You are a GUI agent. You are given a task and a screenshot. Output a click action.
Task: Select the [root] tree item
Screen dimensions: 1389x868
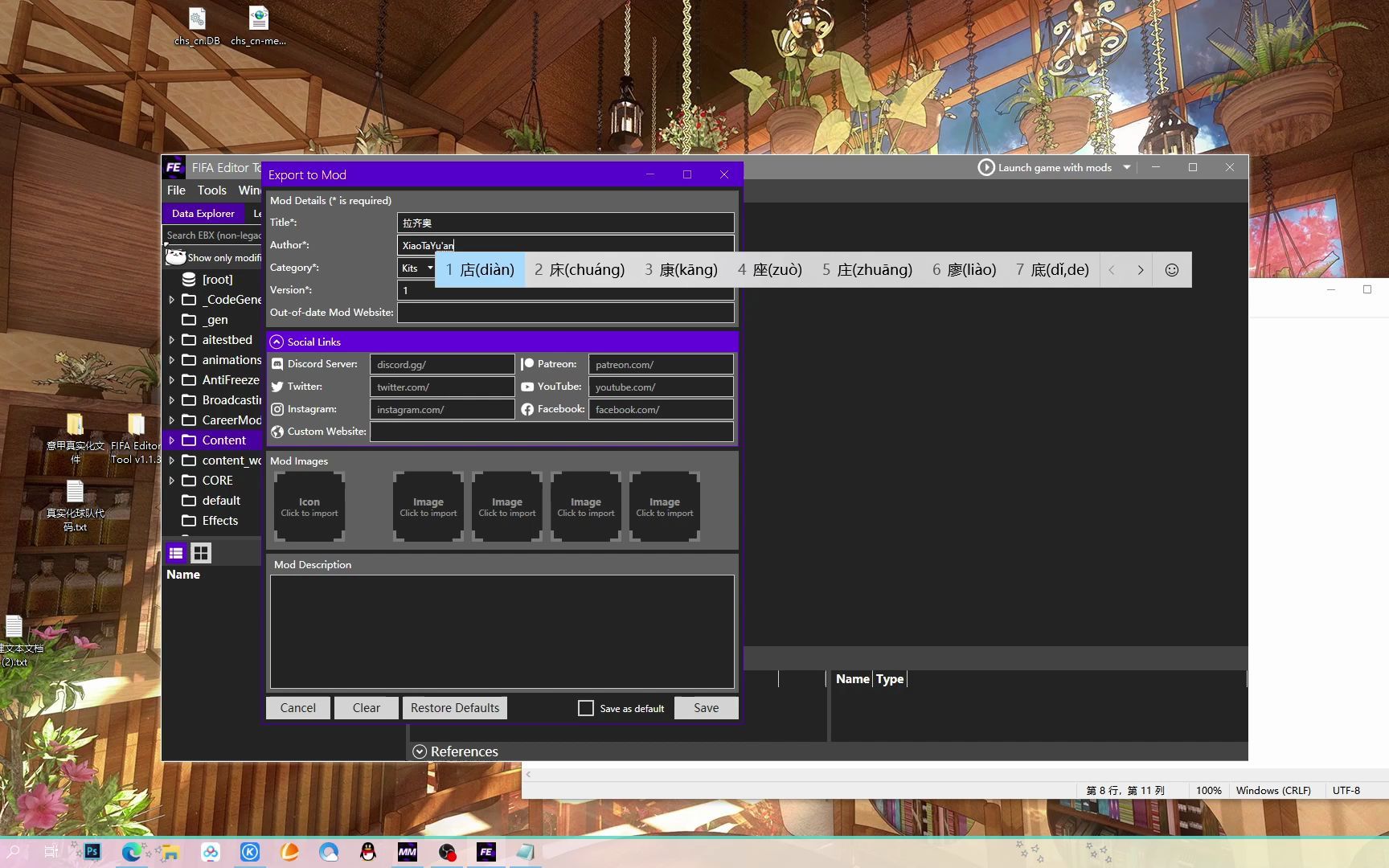click(x=218, y=280)
